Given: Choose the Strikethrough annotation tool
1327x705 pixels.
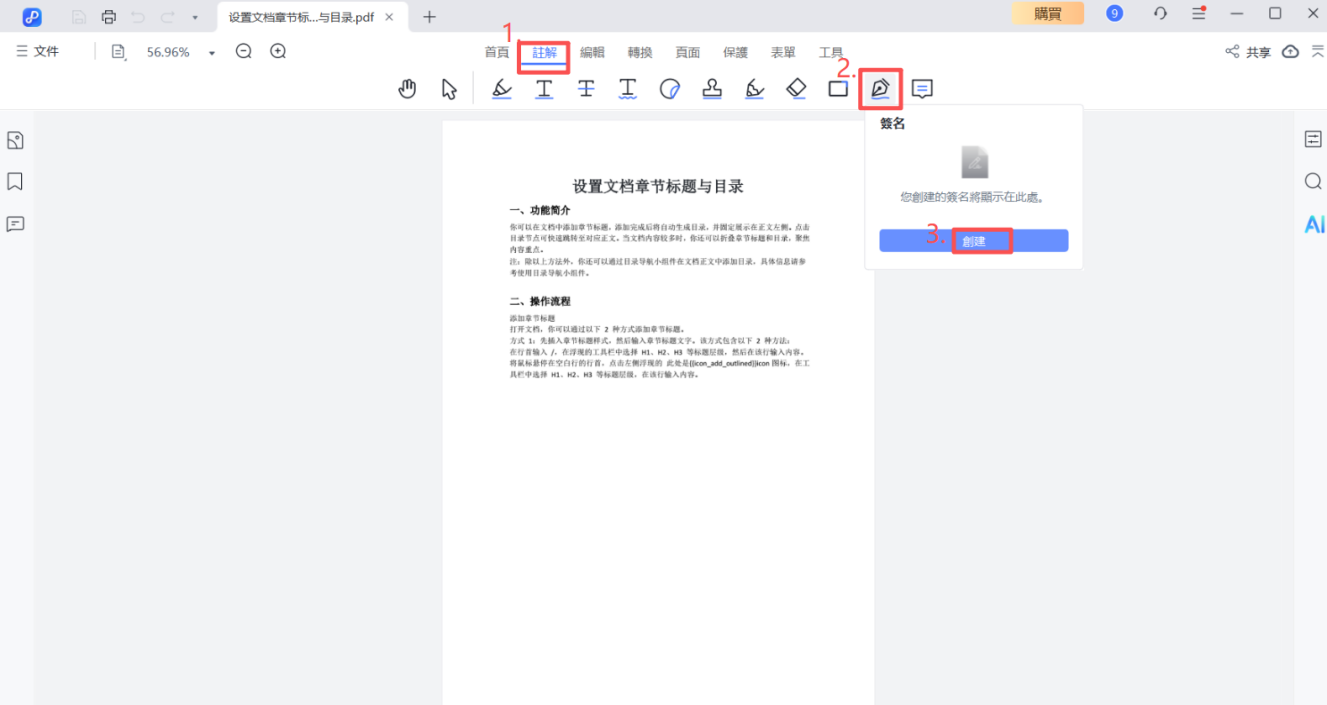Looking at the screenshot, I should coord(586,88).
